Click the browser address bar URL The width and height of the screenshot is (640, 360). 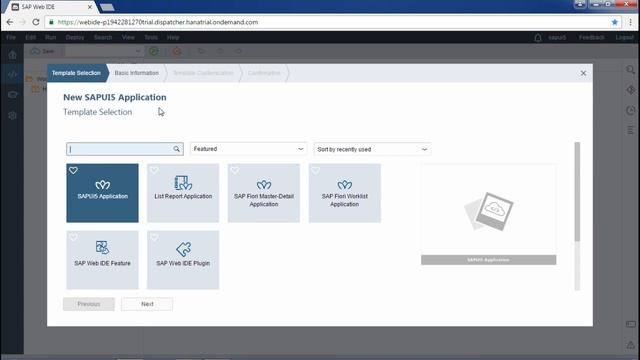pyautogui.click(x=158, y=22)
